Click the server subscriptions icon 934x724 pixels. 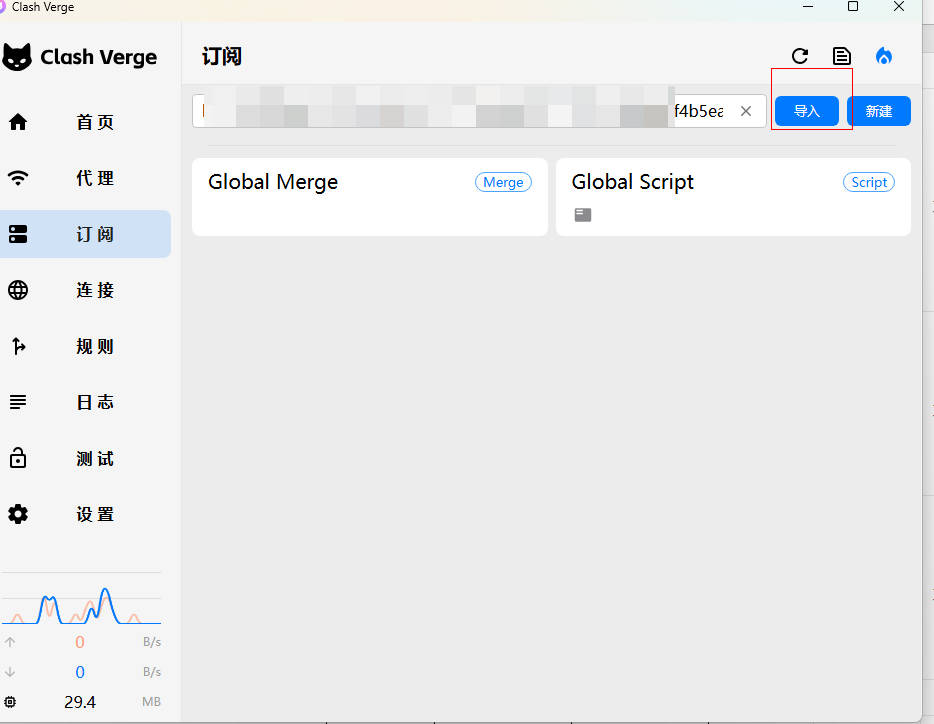pyautogui.click(x=18, y=234)
